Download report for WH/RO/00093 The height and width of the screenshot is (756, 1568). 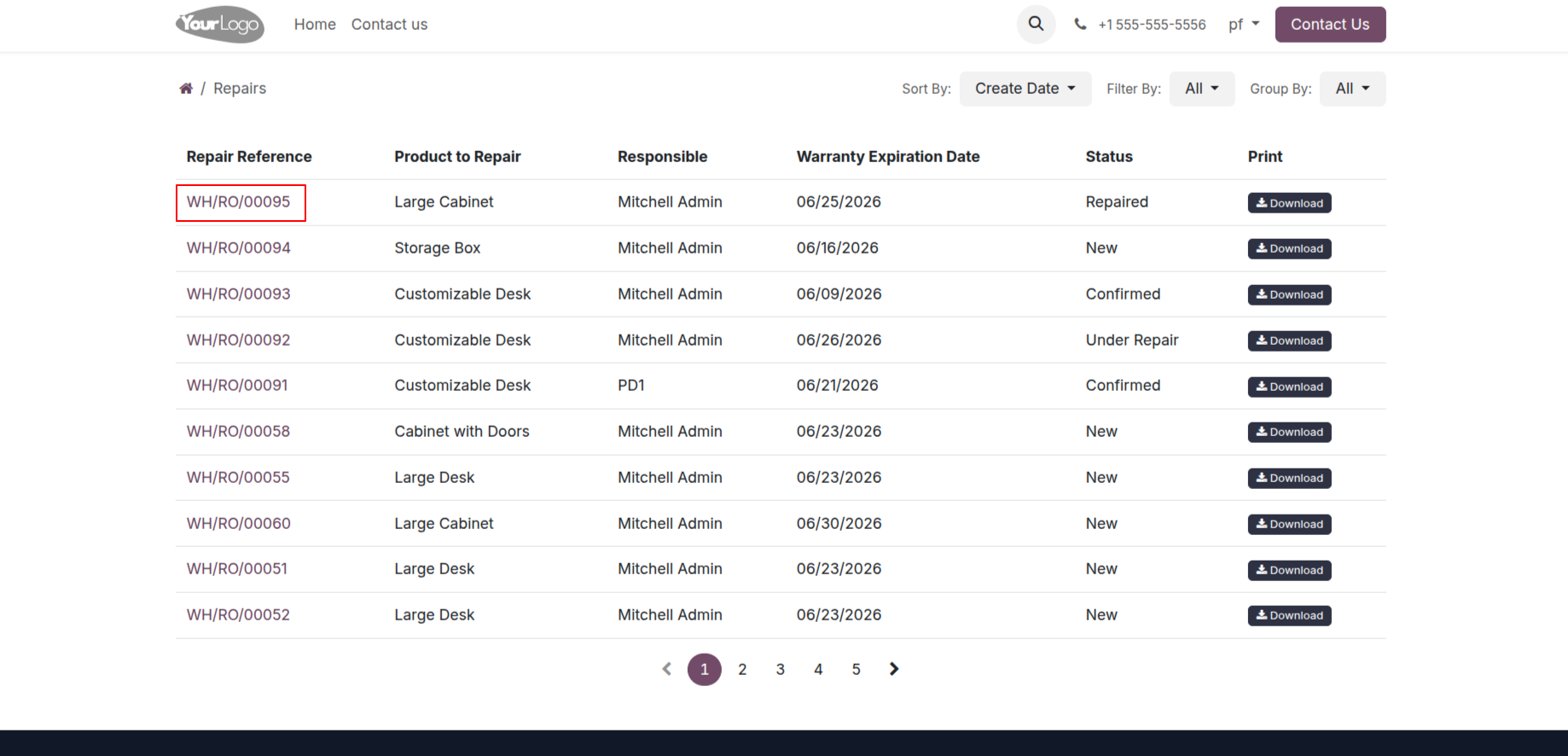(x=1289, y=294)
